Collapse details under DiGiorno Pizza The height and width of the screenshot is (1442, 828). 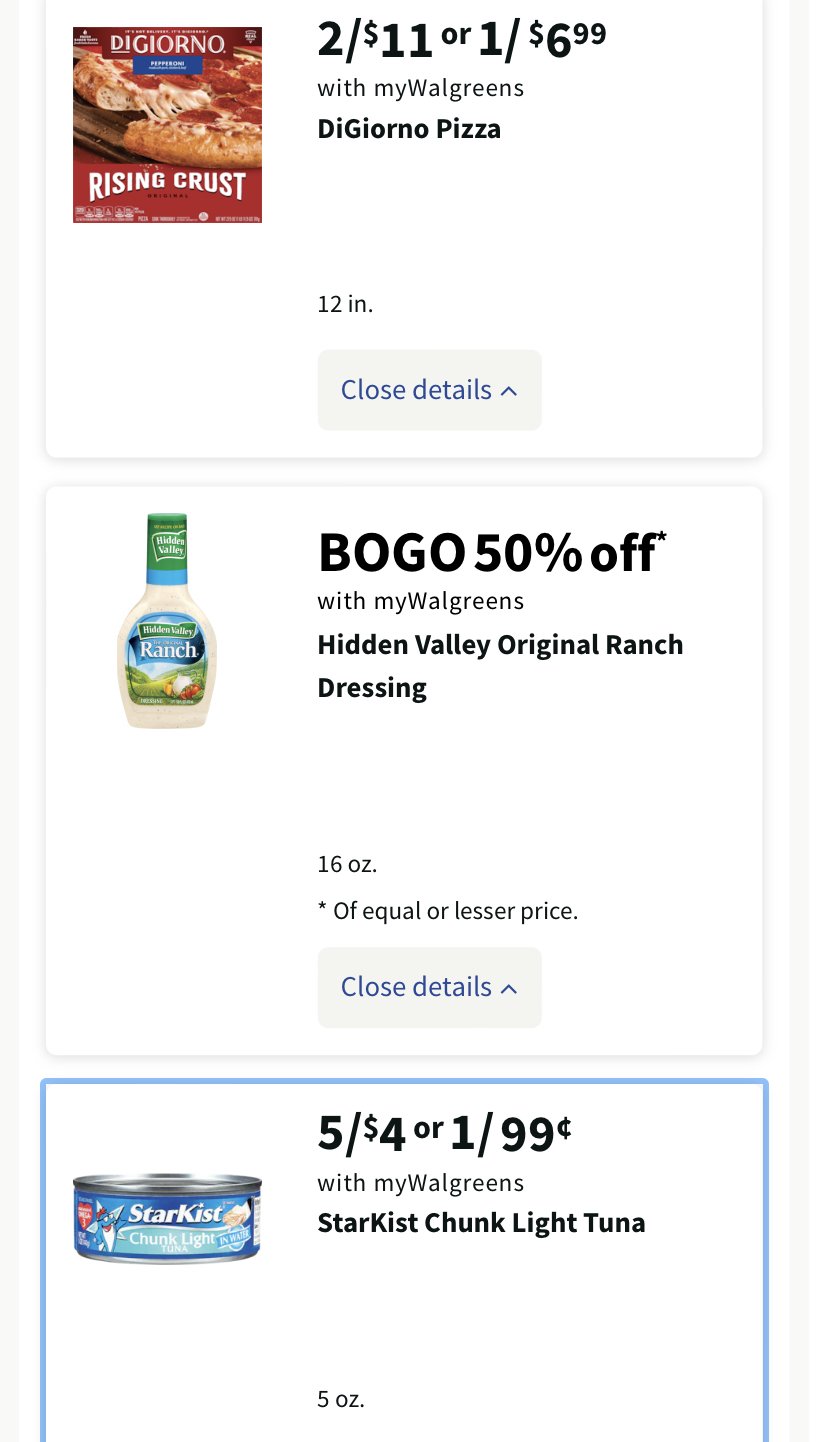click(x=430, y=390)
